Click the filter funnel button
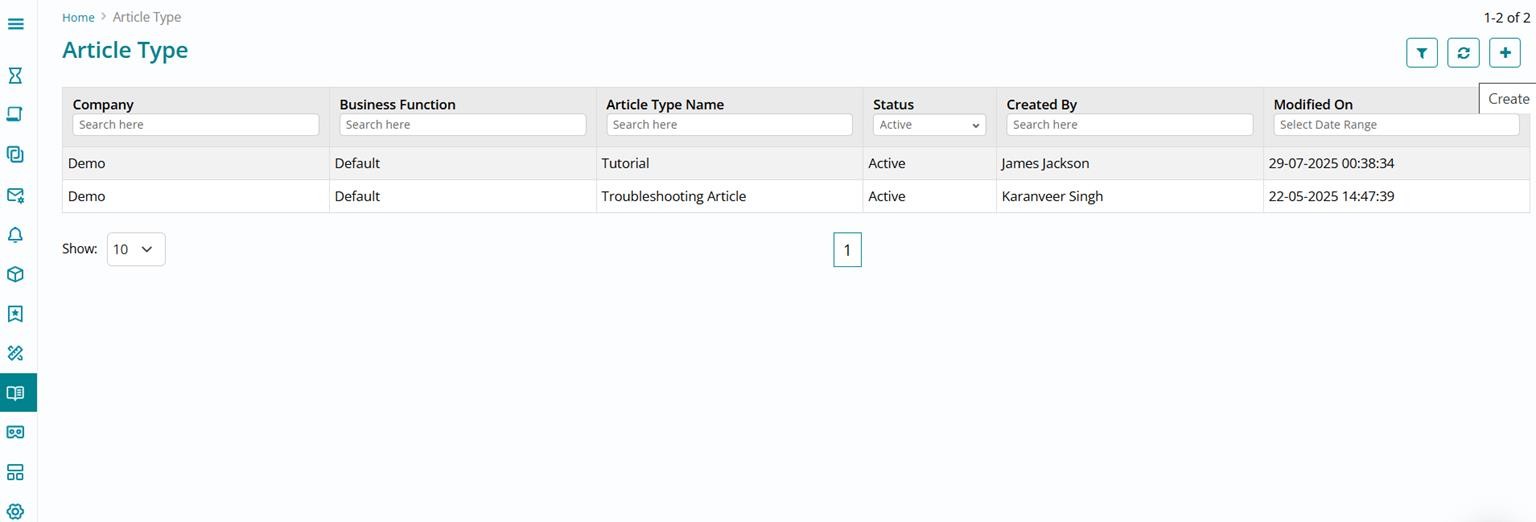The width and height of the screenshot is (1536, 522). tap(1421, 53)
